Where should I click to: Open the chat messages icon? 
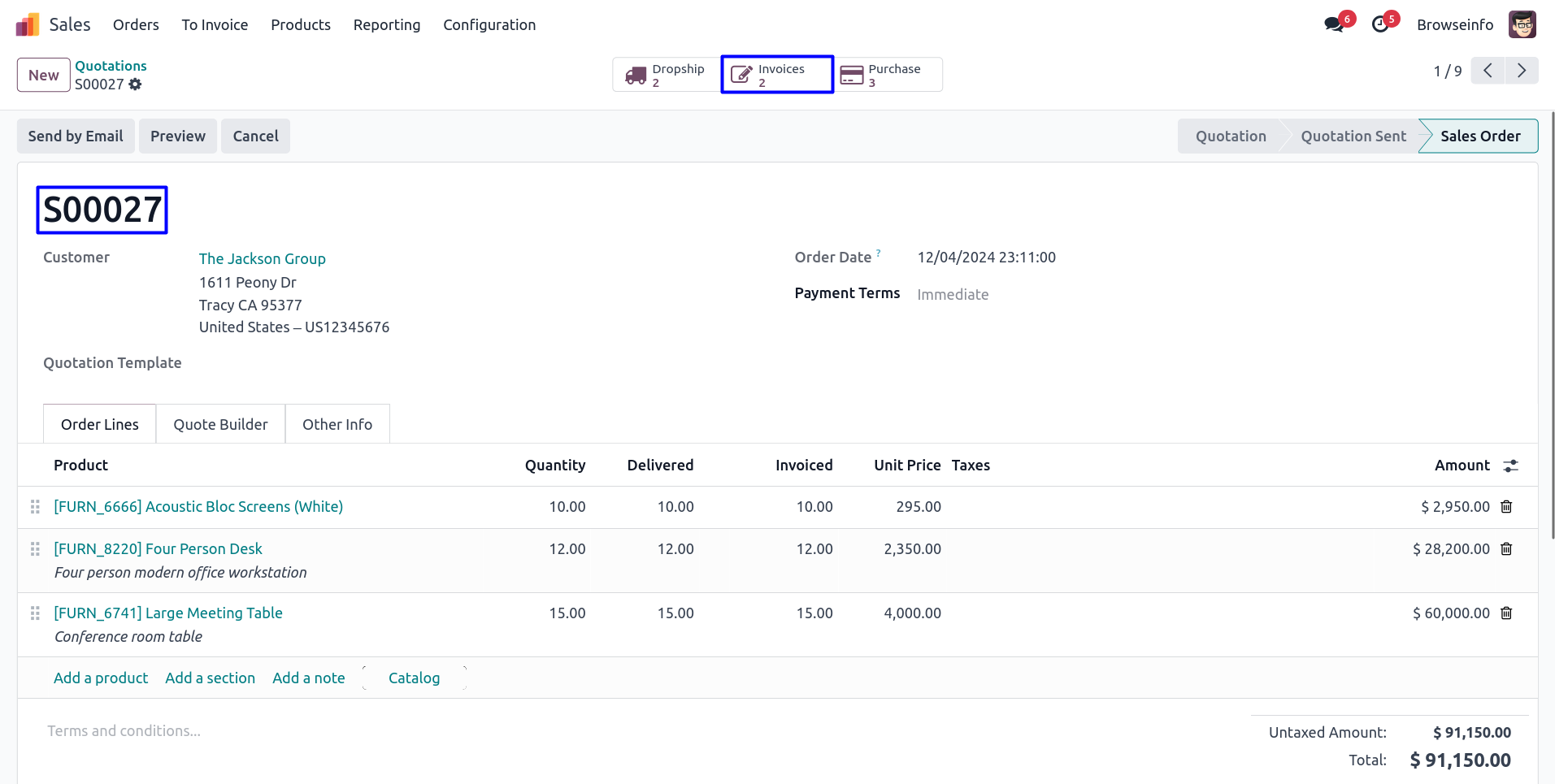pyautogui.click(x=1334, y=24)
